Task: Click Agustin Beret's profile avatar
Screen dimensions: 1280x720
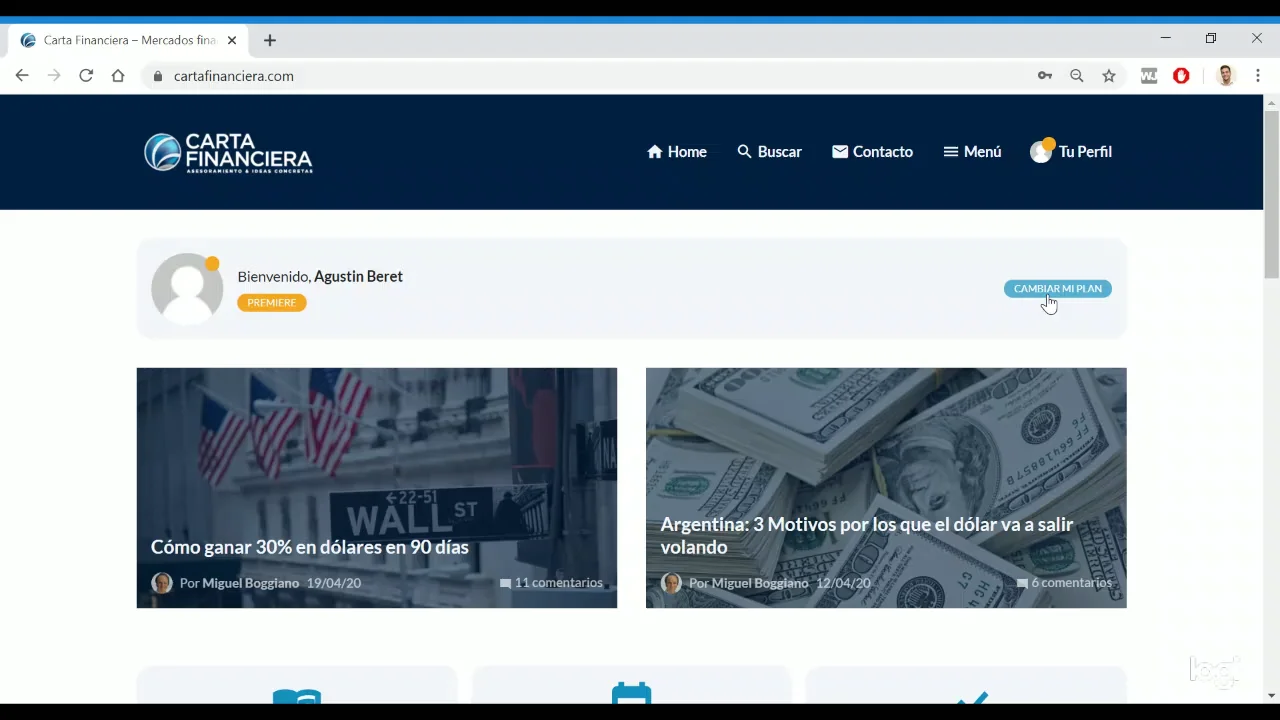Action: point(187,289)
